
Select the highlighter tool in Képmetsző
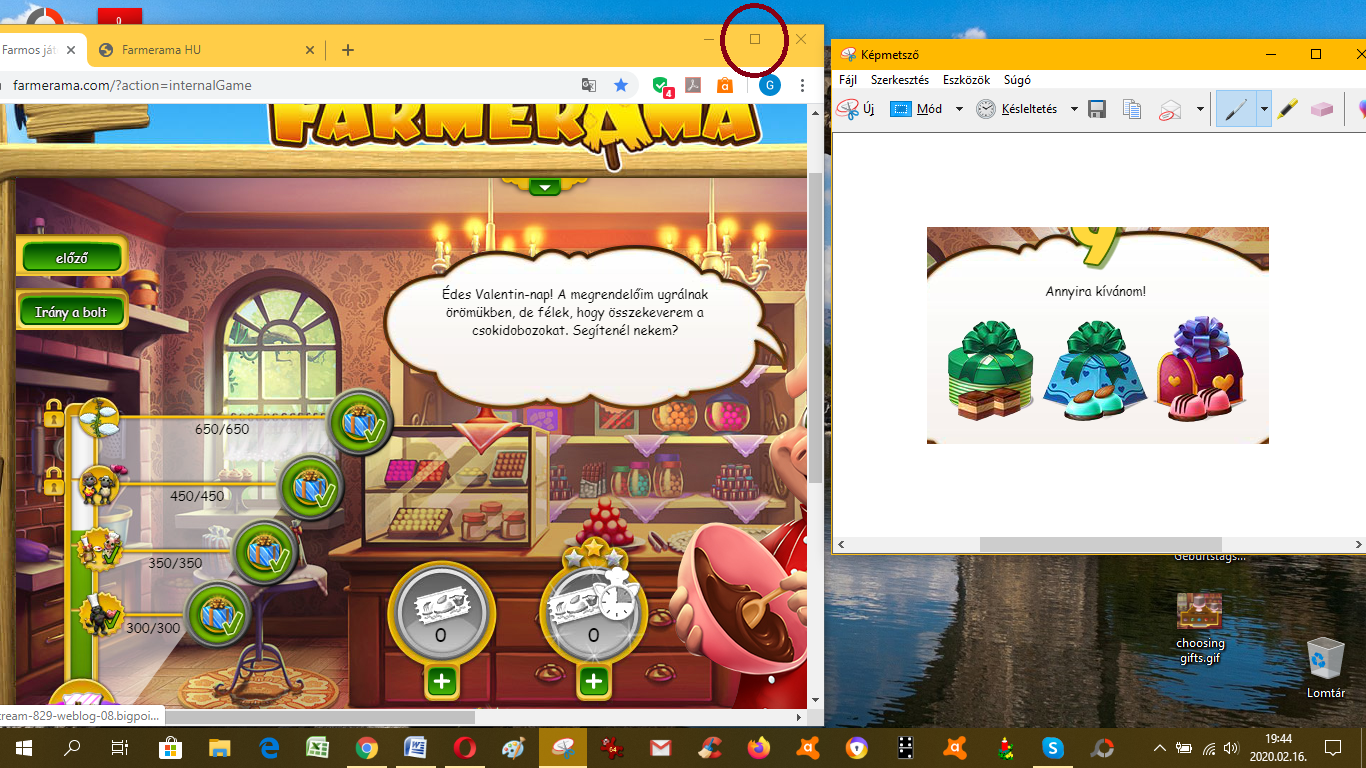coord(1288,109)
